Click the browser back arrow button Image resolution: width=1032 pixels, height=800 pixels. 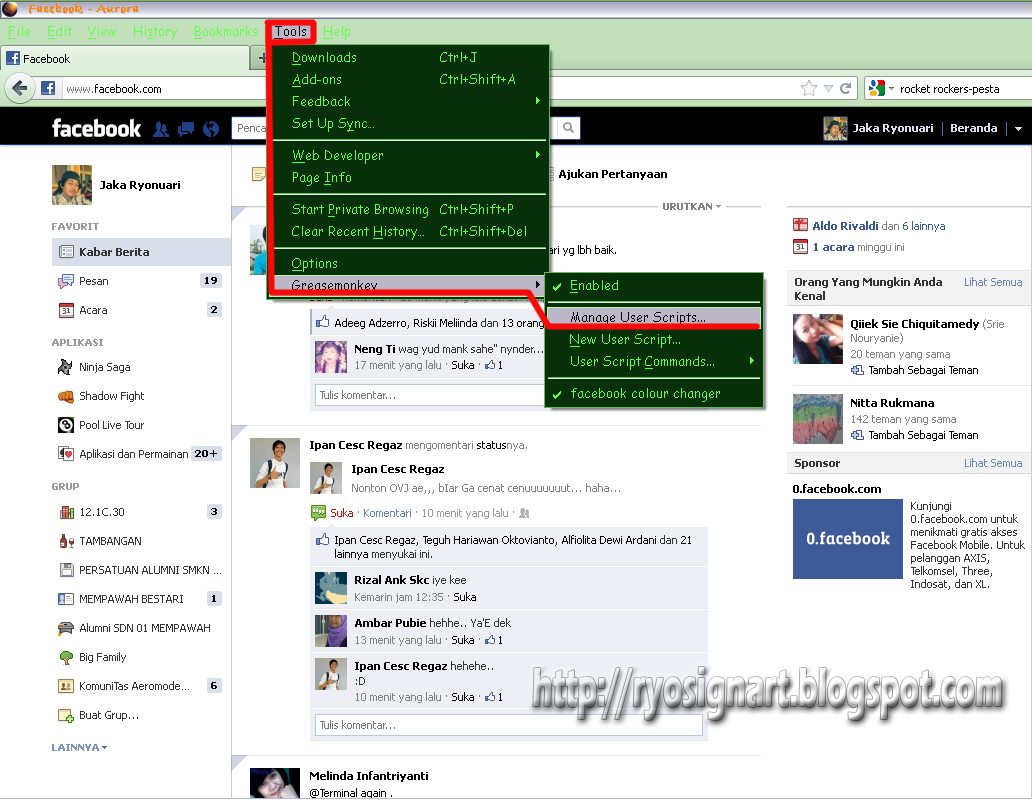click(20, 88)
